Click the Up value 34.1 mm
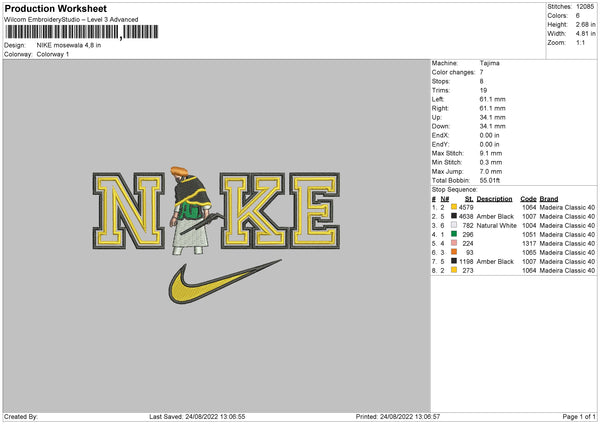Viewport: 600px width, 424px height. (492, 117)
